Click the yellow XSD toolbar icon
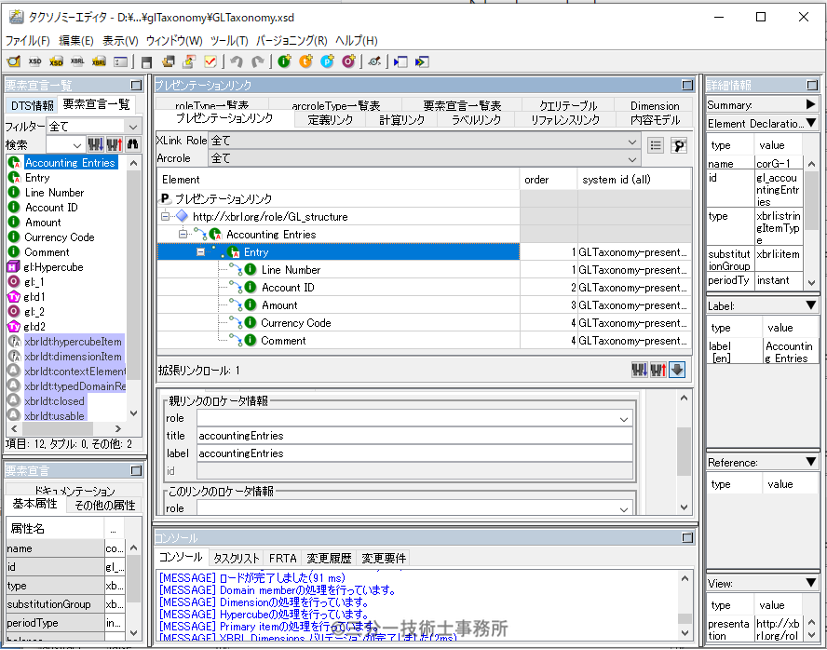Screen dimensions: 827x650 (56, 62)
